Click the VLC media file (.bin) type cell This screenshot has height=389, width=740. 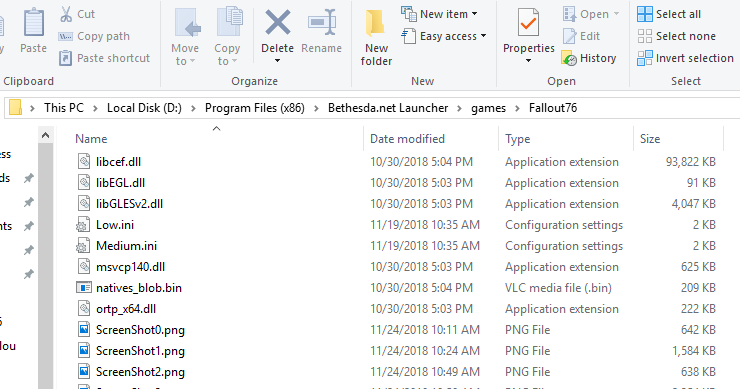558,288
